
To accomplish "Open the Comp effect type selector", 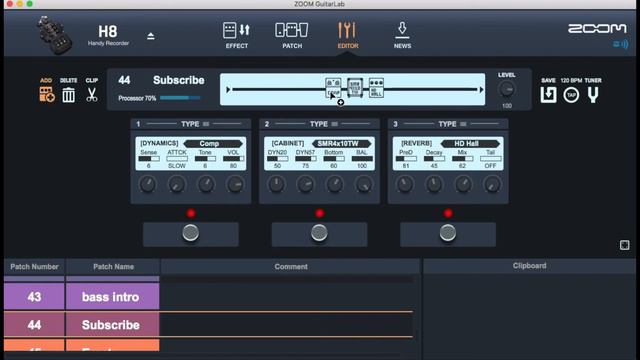I will click(x=213, y=143).
